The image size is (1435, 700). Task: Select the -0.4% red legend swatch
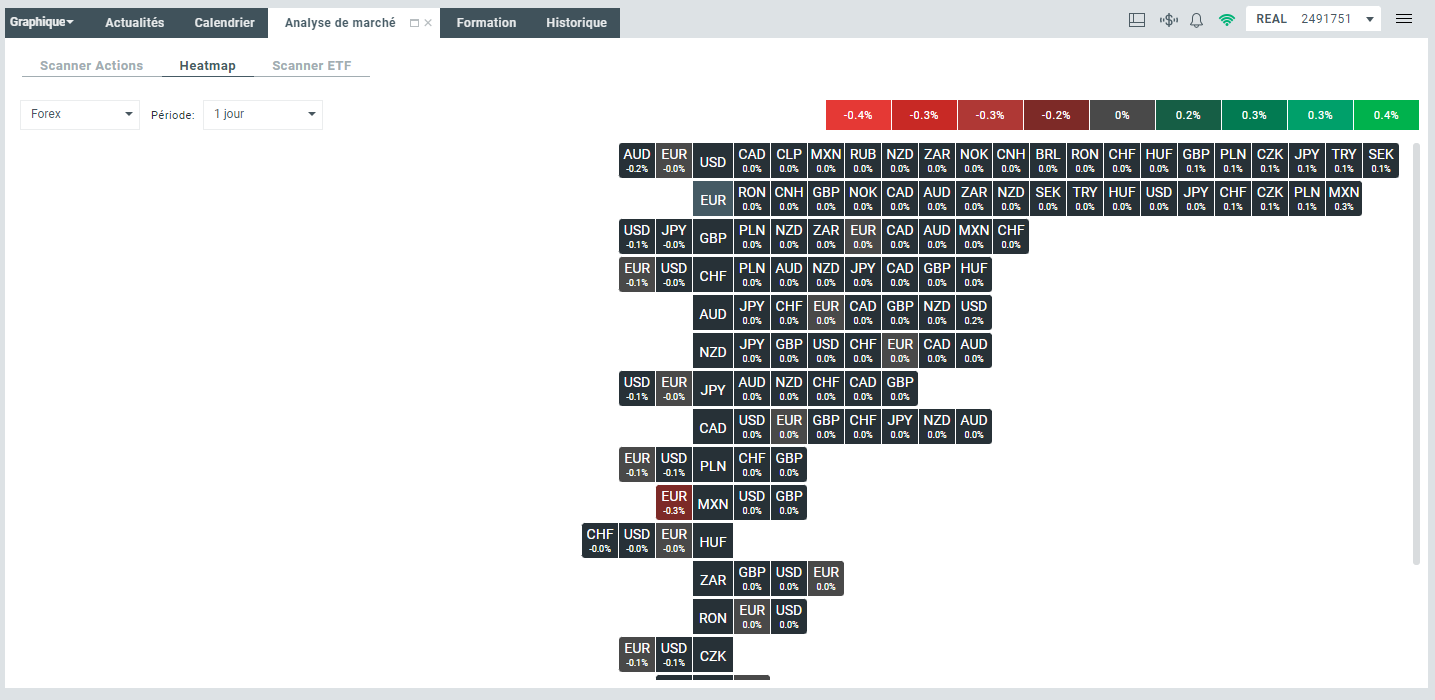point(856,114)
